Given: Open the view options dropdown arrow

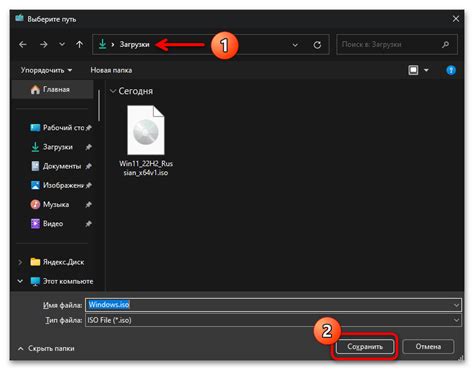Looking at the screenshot, I should tap(426, 70).
